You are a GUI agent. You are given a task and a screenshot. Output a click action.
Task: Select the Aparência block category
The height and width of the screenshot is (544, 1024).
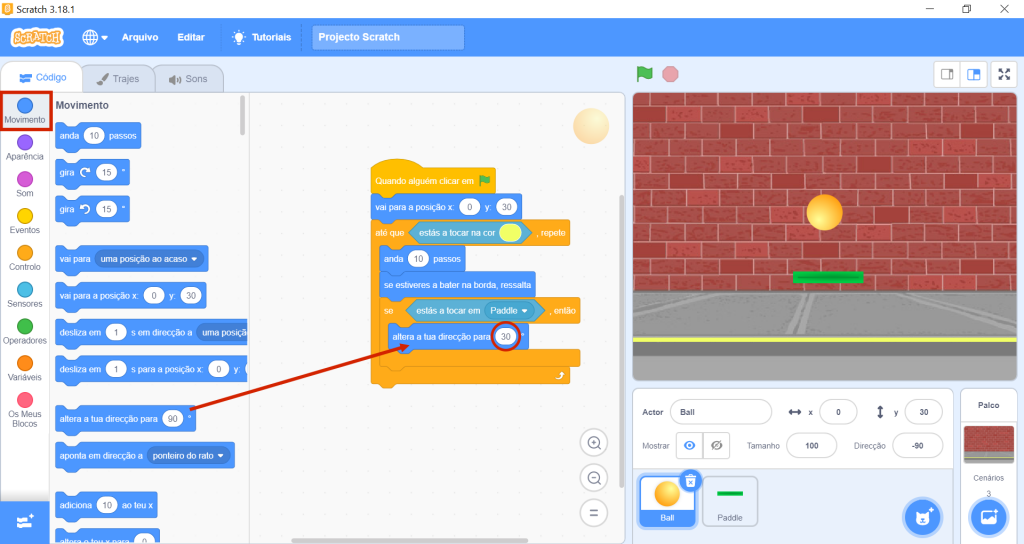(x=25, y=148)
